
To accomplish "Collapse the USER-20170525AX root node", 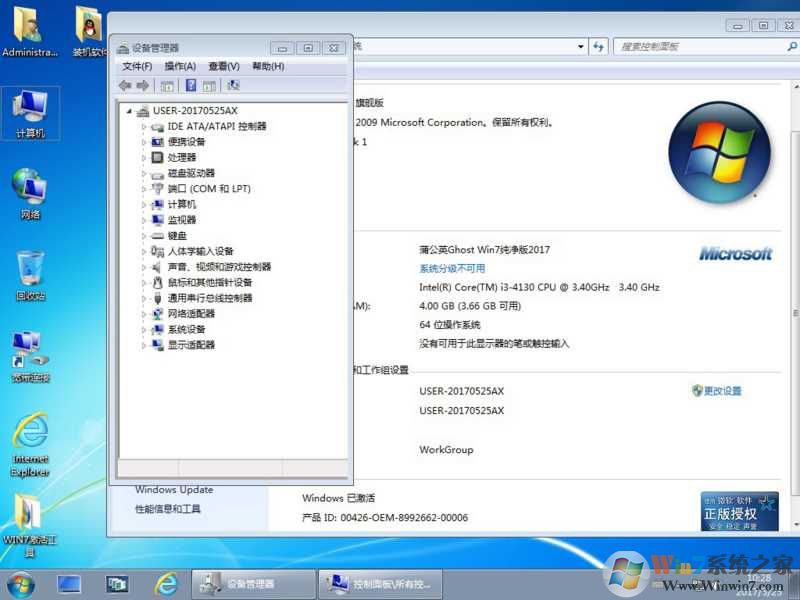I will coord(129,111).
